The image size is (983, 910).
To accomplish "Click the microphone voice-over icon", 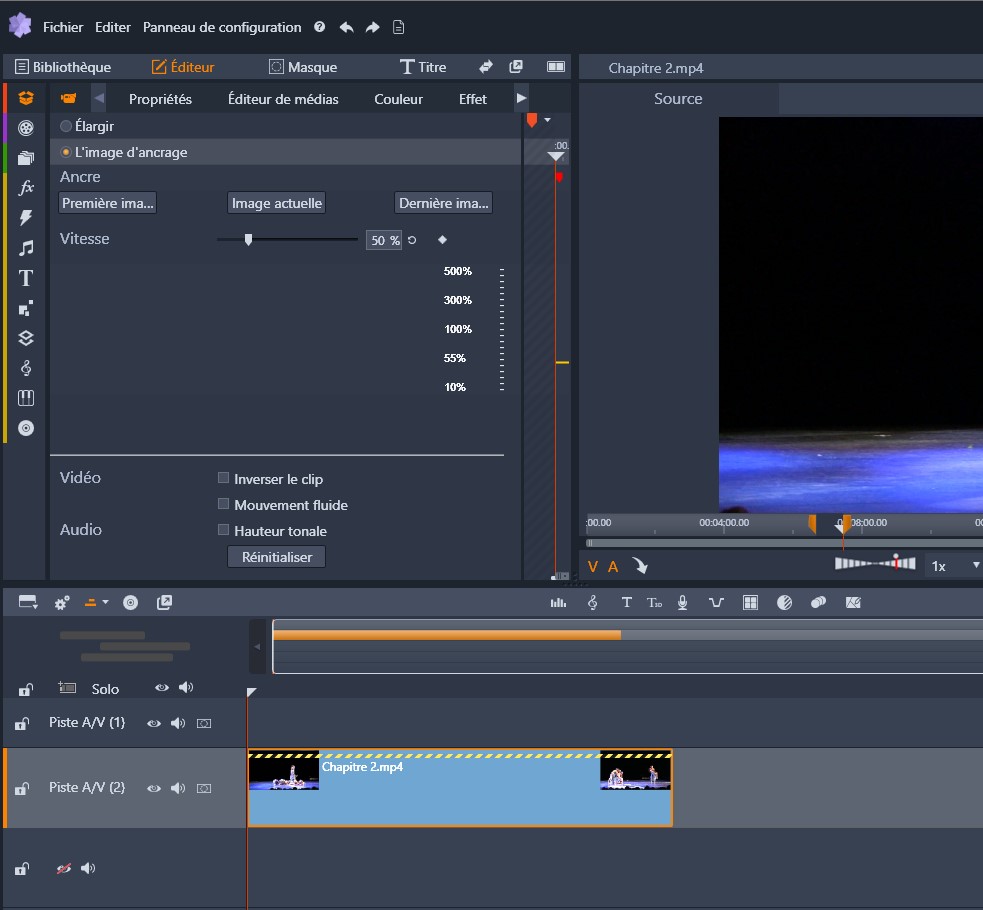I will pyautogui.click(x=683, y=602).
